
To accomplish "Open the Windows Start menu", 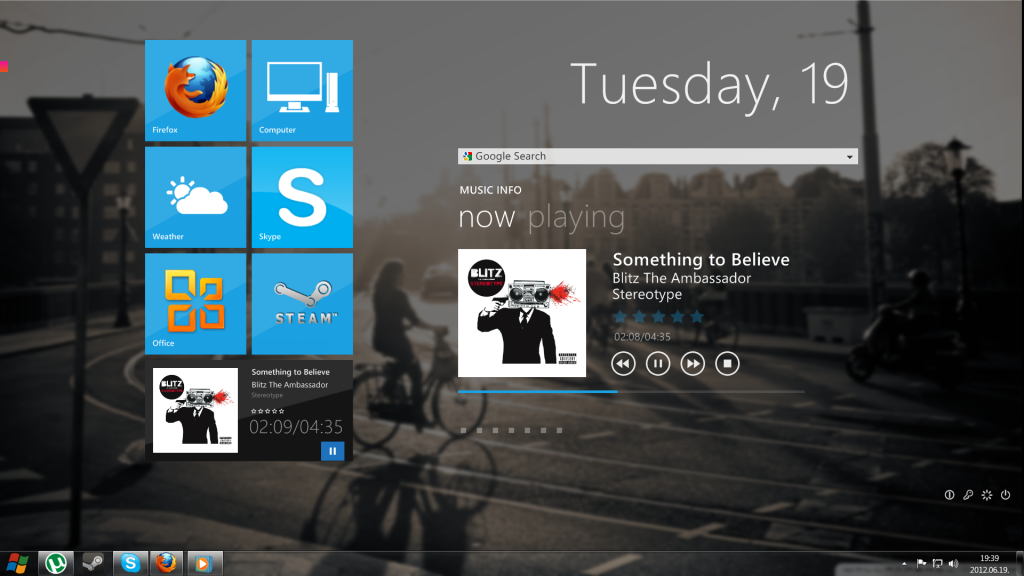I will 18,563.
